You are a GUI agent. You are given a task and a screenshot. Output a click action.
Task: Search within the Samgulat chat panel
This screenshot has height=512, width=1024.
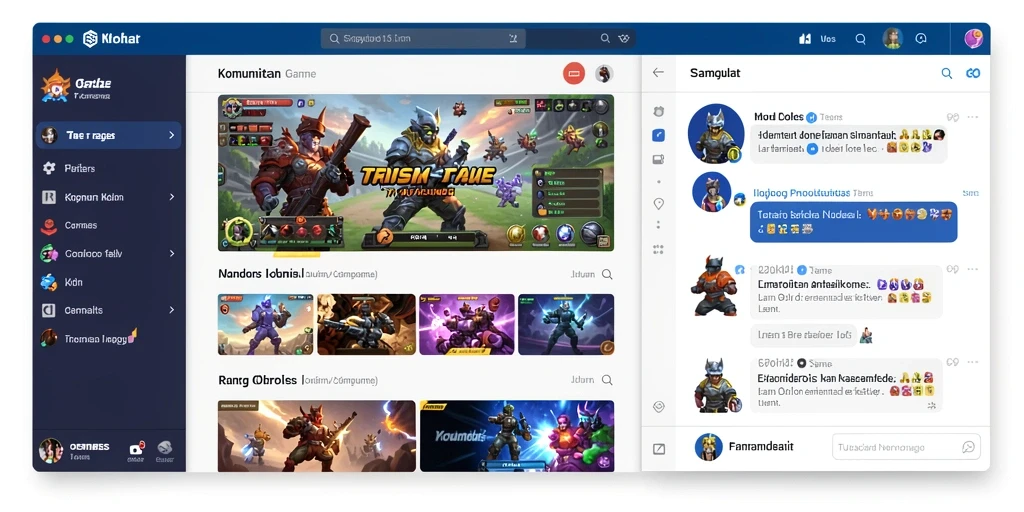(946, 74)
